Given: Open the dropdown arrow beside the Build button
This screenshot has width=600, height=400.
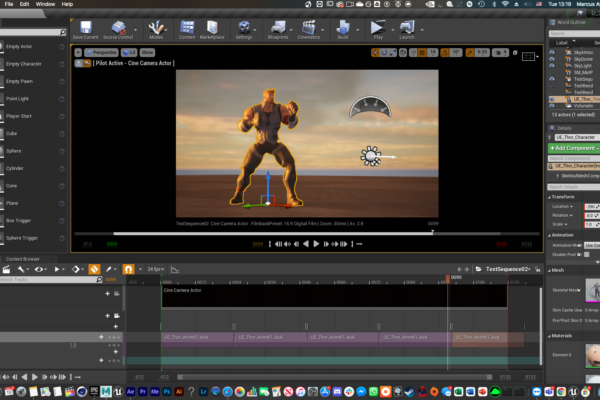Looking at the screenshot, I should (x=358, y=29).
